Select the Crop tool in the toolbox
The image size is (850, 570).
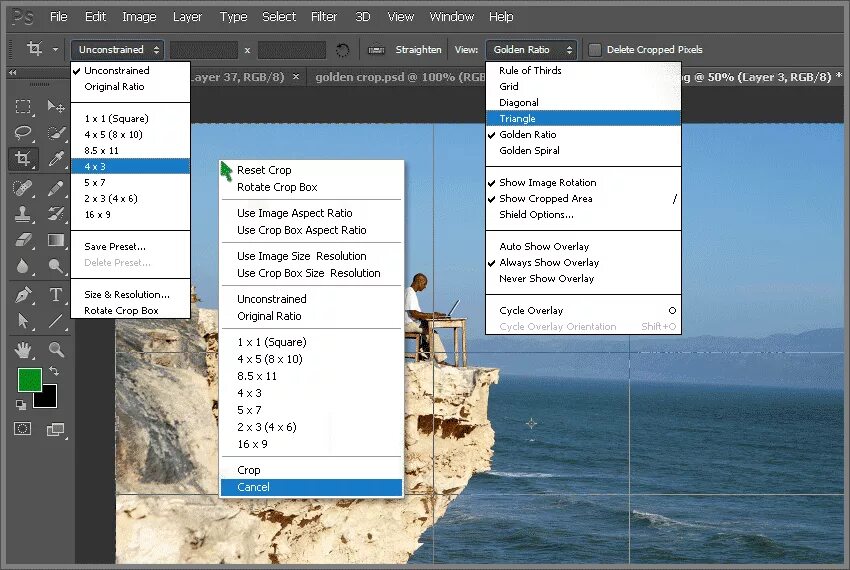pos(23,159)
